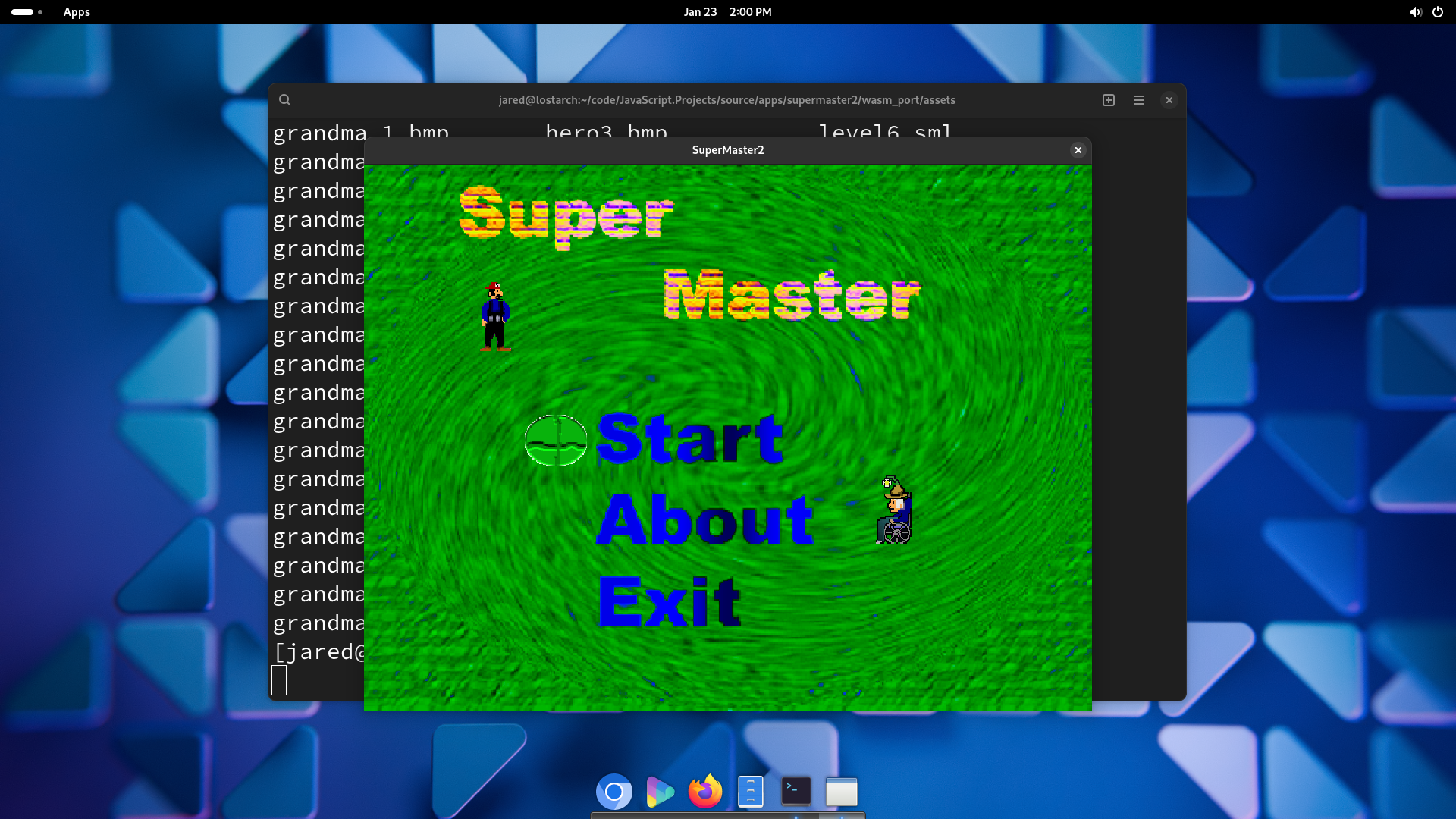Open the terminal search icon
The image size is (1456, 819).
point(284,100)
